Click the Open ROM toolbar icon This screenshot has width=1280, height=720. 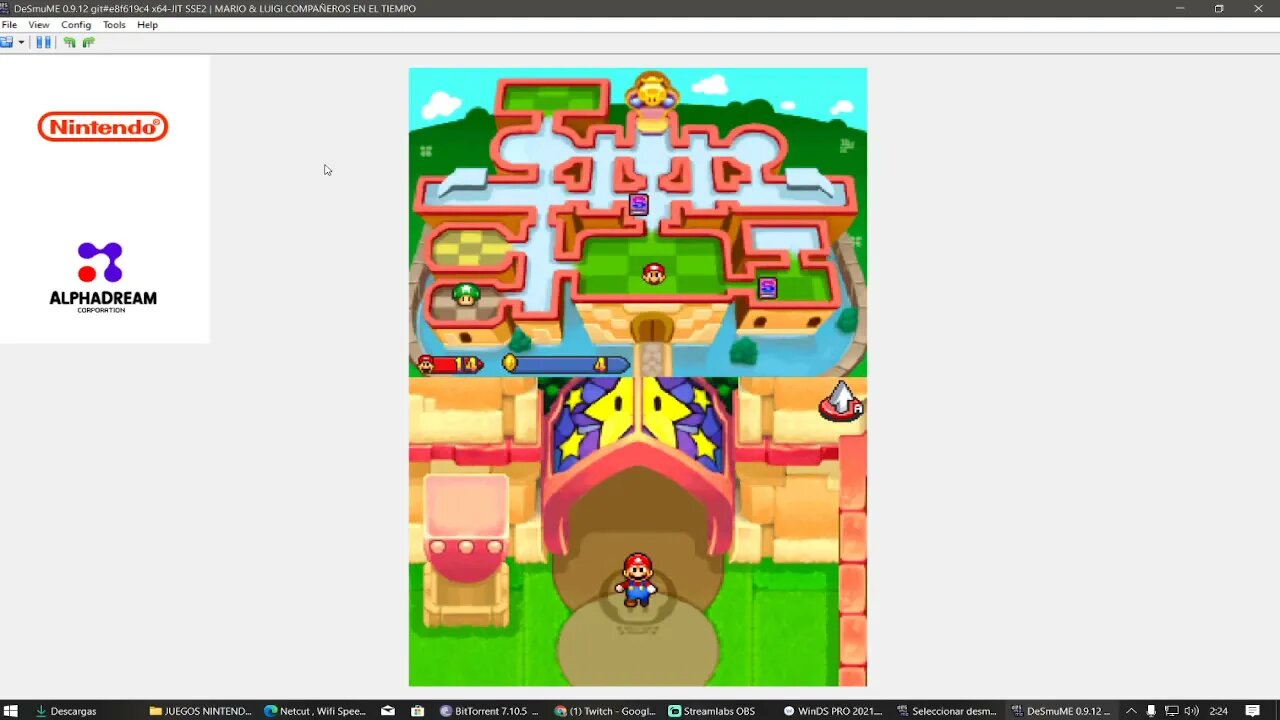pos(7,42)
